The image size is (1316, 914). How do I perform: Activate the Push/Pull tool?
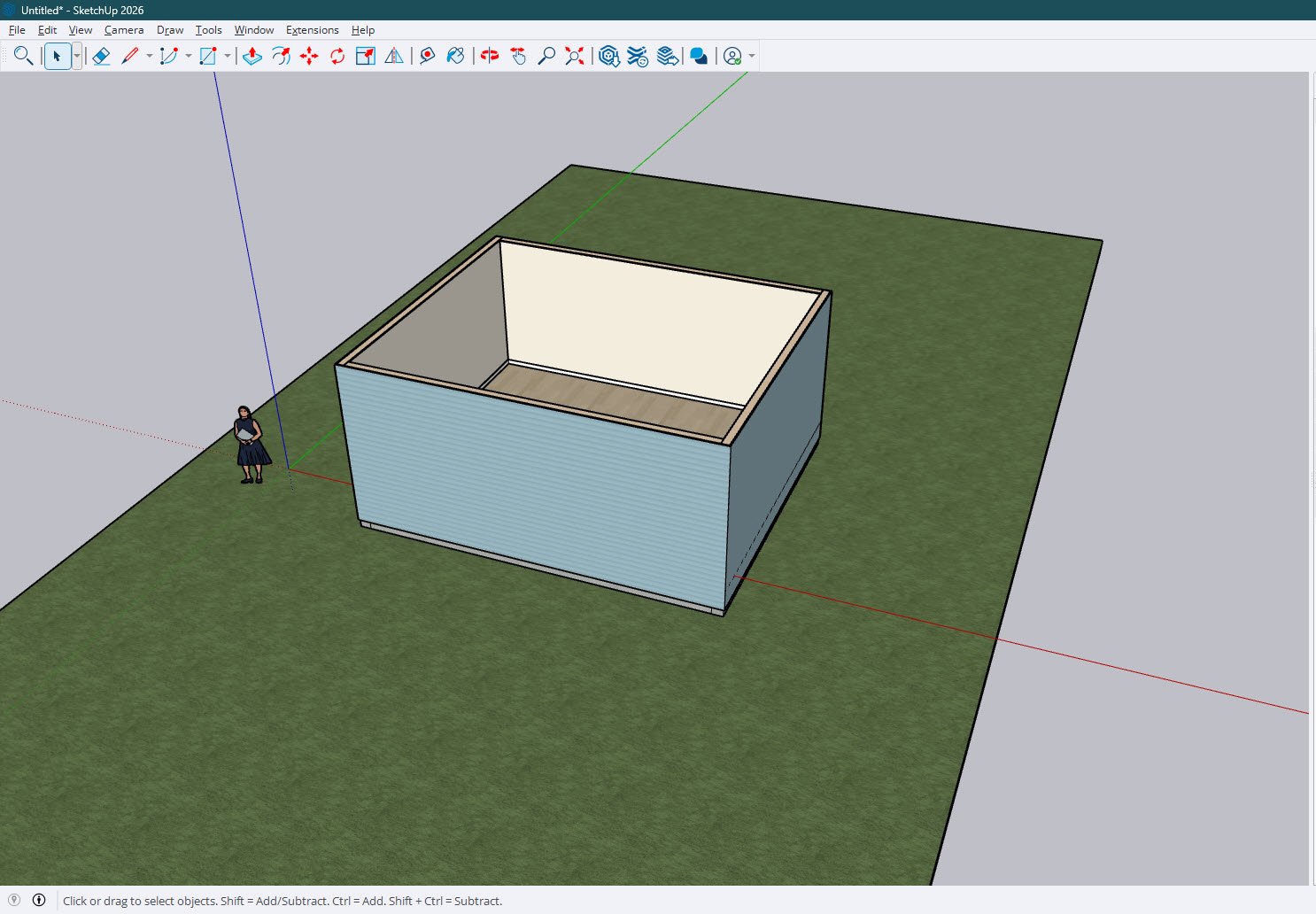click(252, 57)
